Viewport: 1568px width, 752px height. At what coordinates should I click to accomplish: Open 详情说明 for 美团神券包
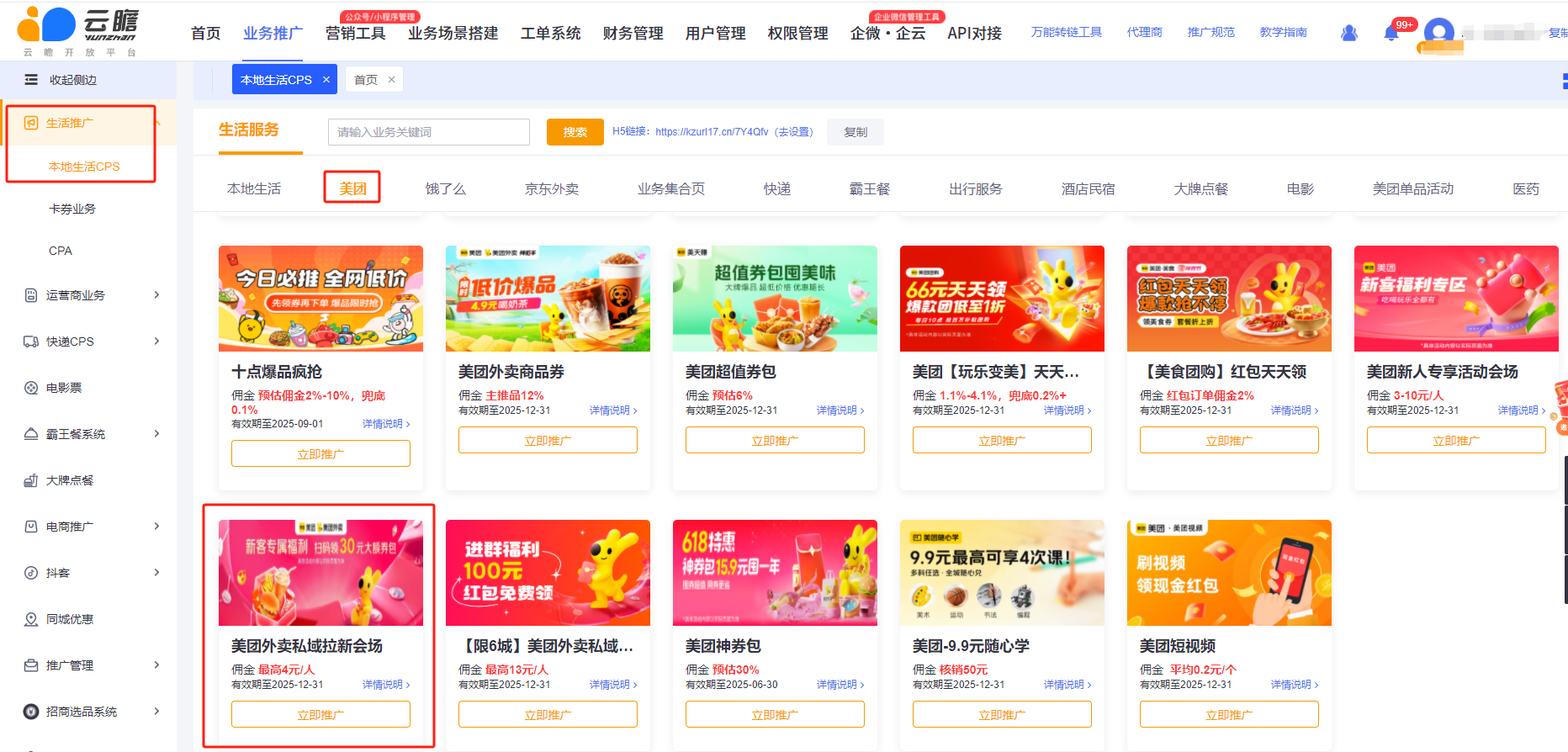(x=840, y=685)
